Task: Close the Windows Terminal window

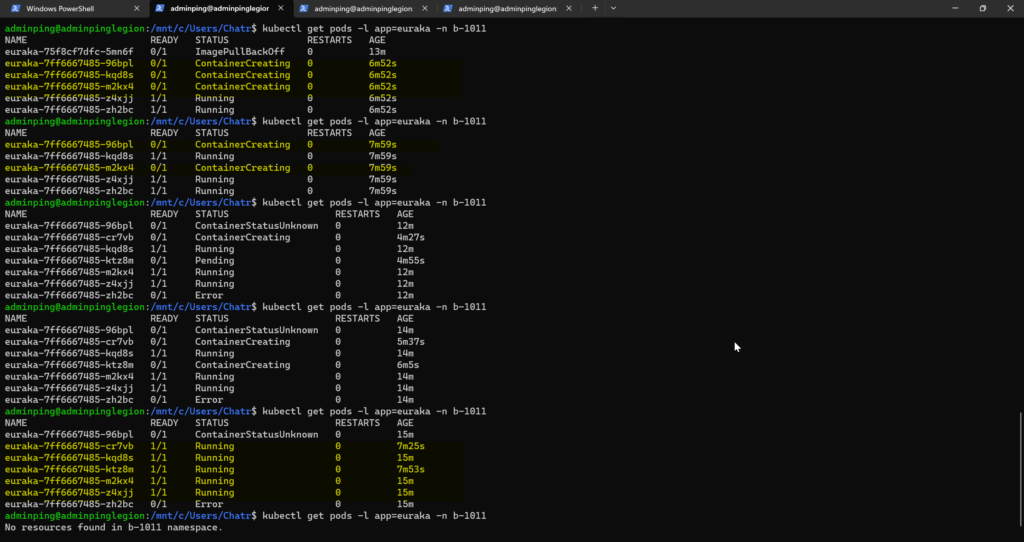Action: [1010, 8]
